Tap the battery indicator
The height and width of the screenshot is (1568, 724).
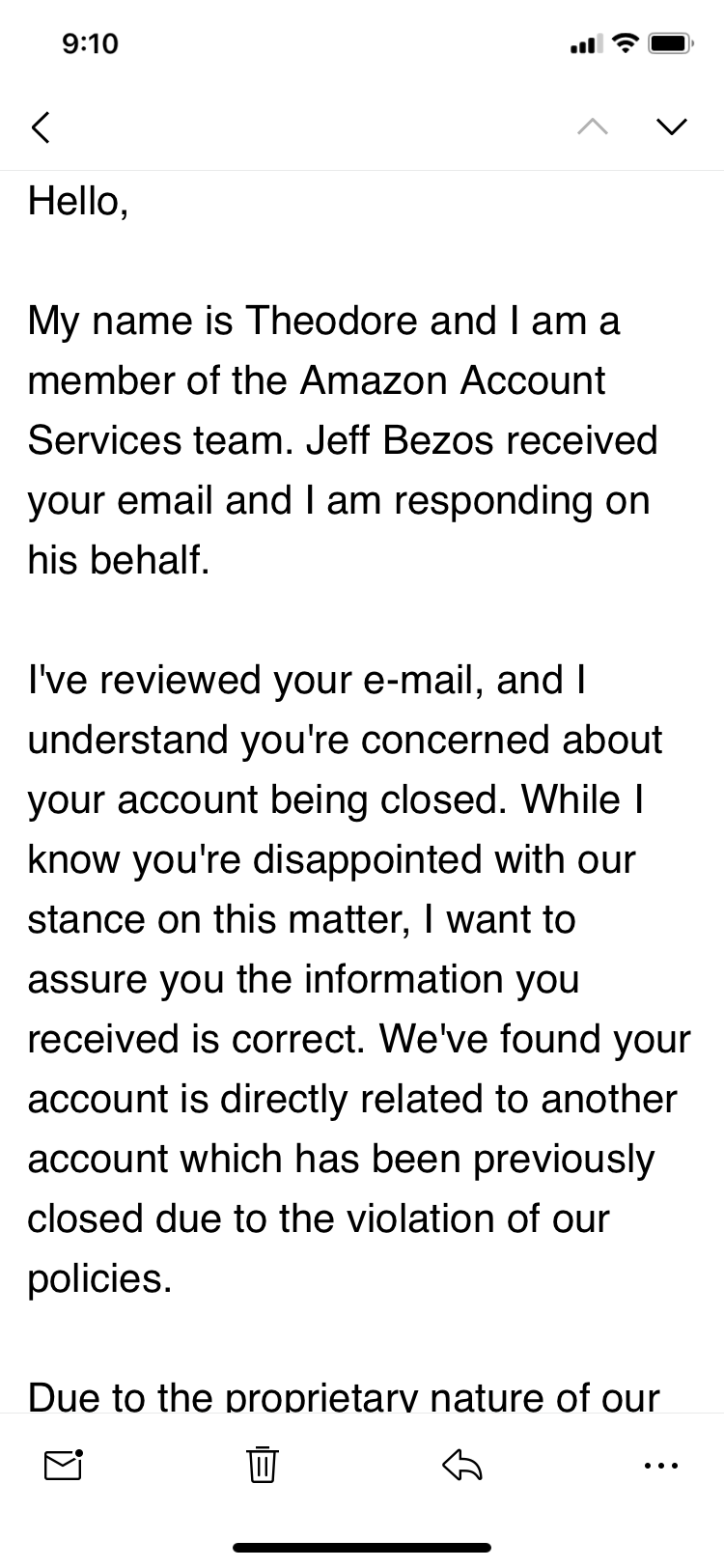click(670, 43)
